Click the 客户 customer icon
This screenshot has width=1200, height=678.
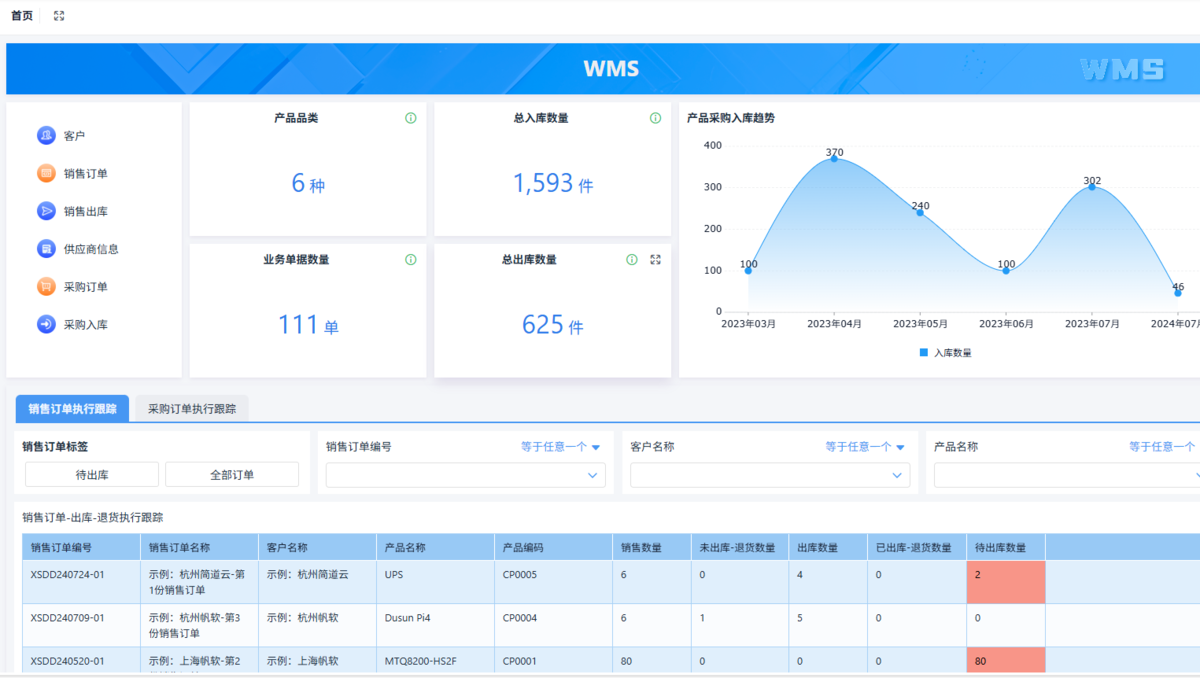[46, 135]
